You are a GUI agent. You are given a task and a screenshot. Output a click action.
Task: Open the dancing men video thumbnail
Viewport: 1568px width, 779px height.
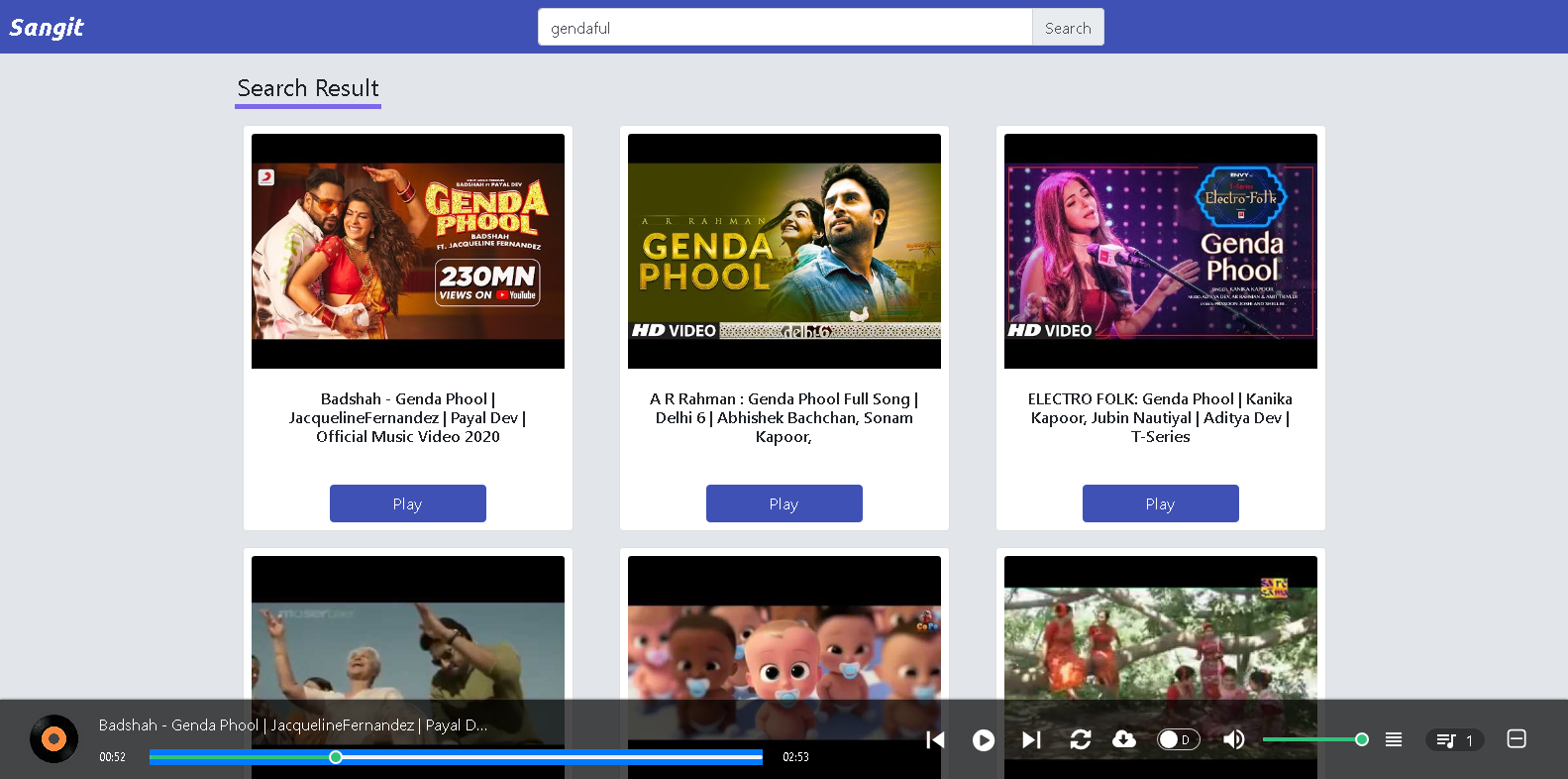(x=408, y=627)
